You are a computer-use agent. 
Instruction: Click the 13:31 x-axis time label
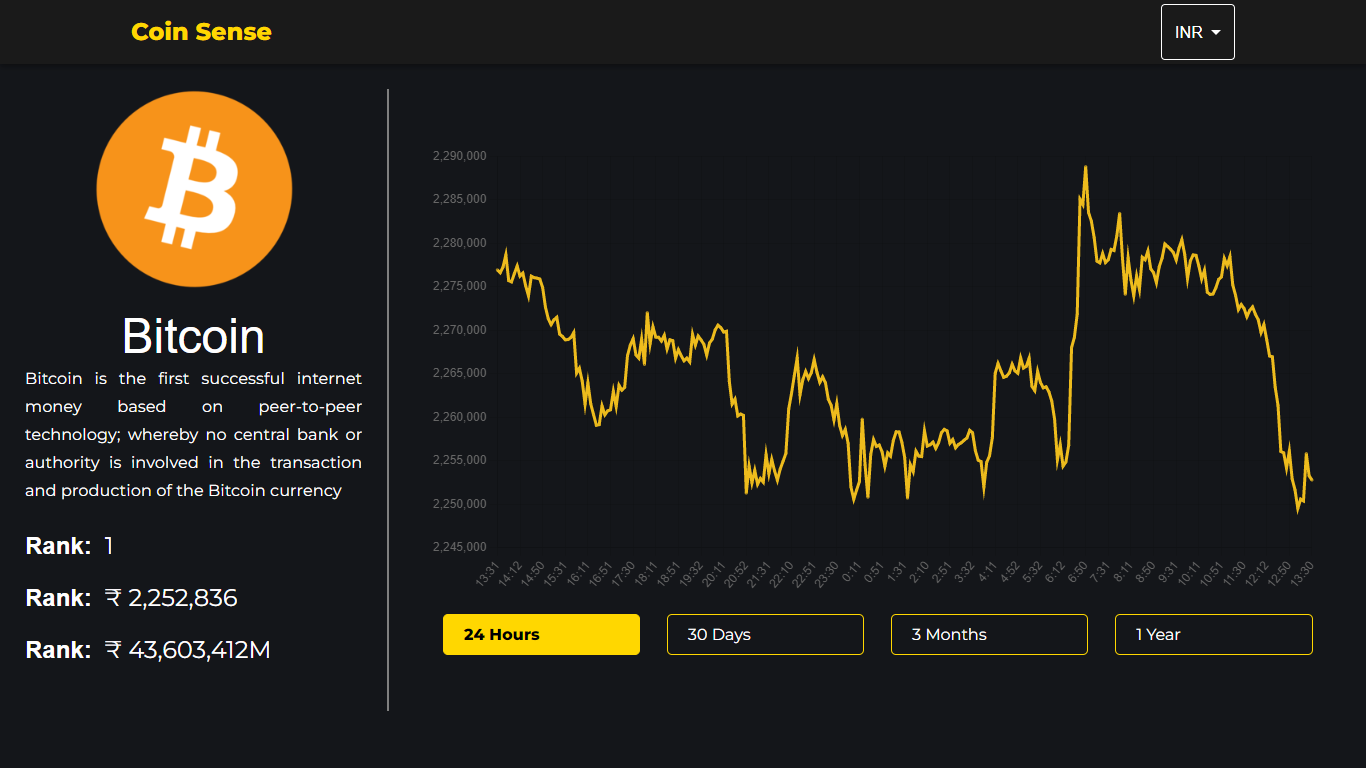487,574
